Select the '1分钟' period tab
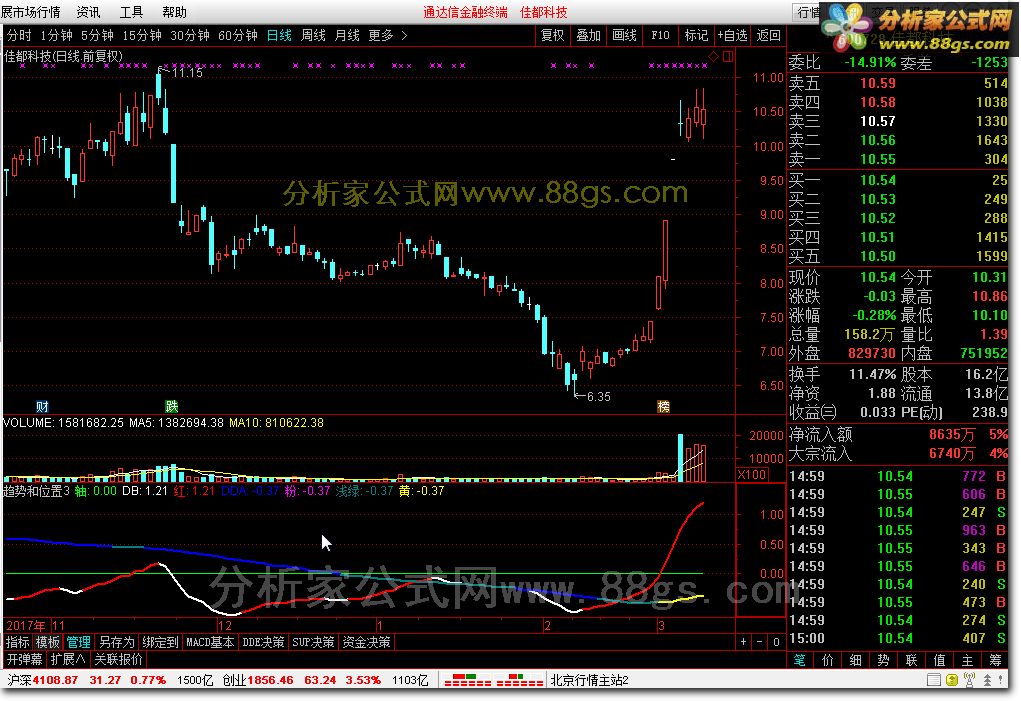The width and height of the screenshot is (1021, 701). (57, 35)
